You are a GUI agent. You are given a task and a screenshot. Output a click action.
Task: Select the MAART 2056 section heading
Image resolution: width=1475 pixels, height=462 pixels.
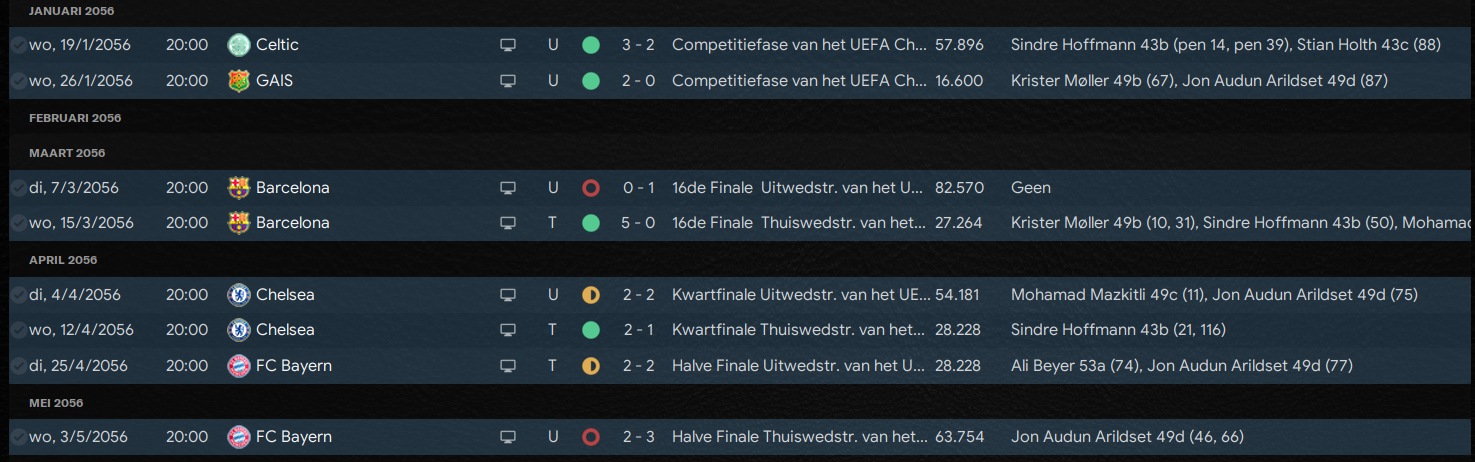67,153
